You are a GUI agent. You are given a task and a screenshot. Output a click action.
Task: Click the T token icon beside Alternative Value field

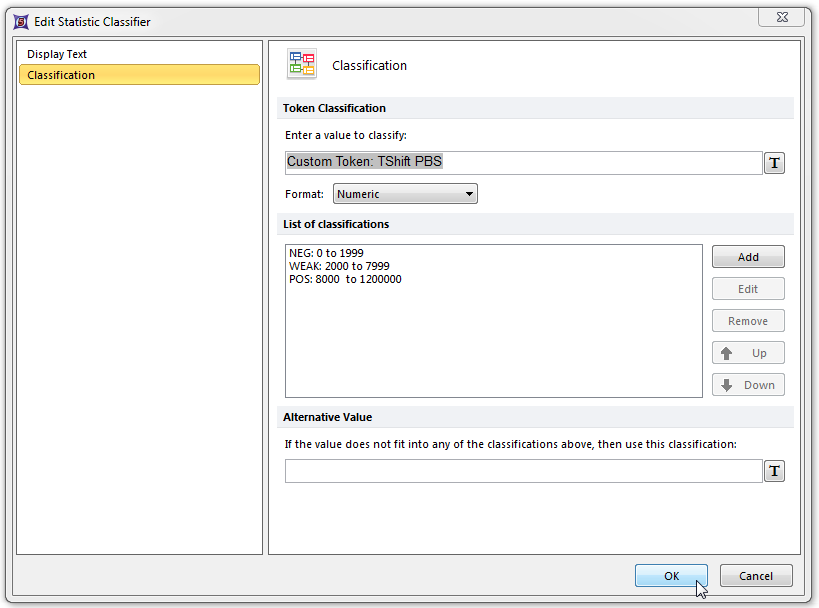pos(774,472)
